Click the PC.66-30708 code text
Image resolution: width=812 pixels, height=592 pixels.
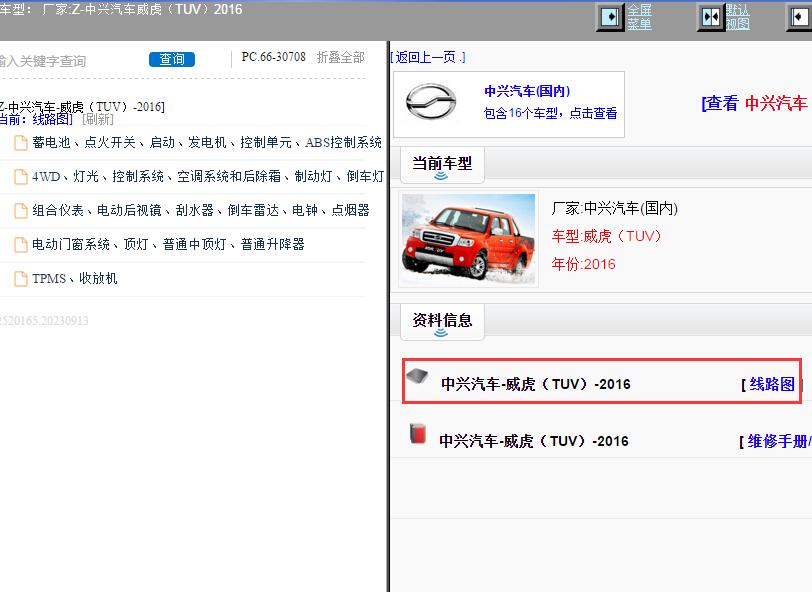tap(273, 57)
